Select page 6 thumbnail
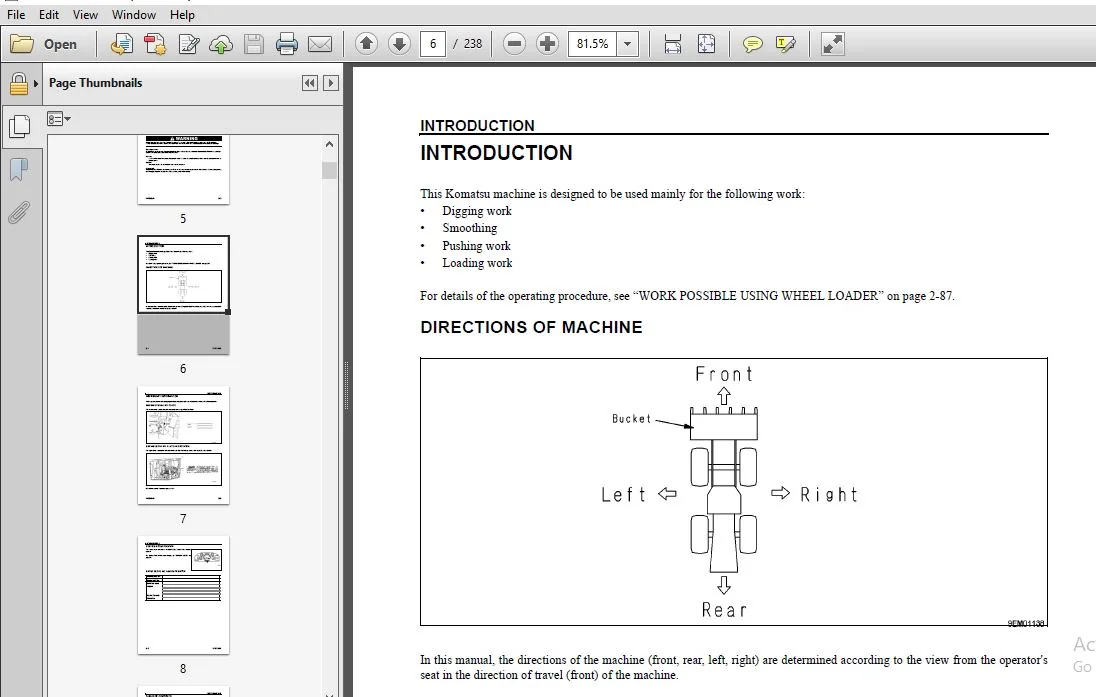The height and width of the screenshot is (697, 1096). tap(183, 295)
